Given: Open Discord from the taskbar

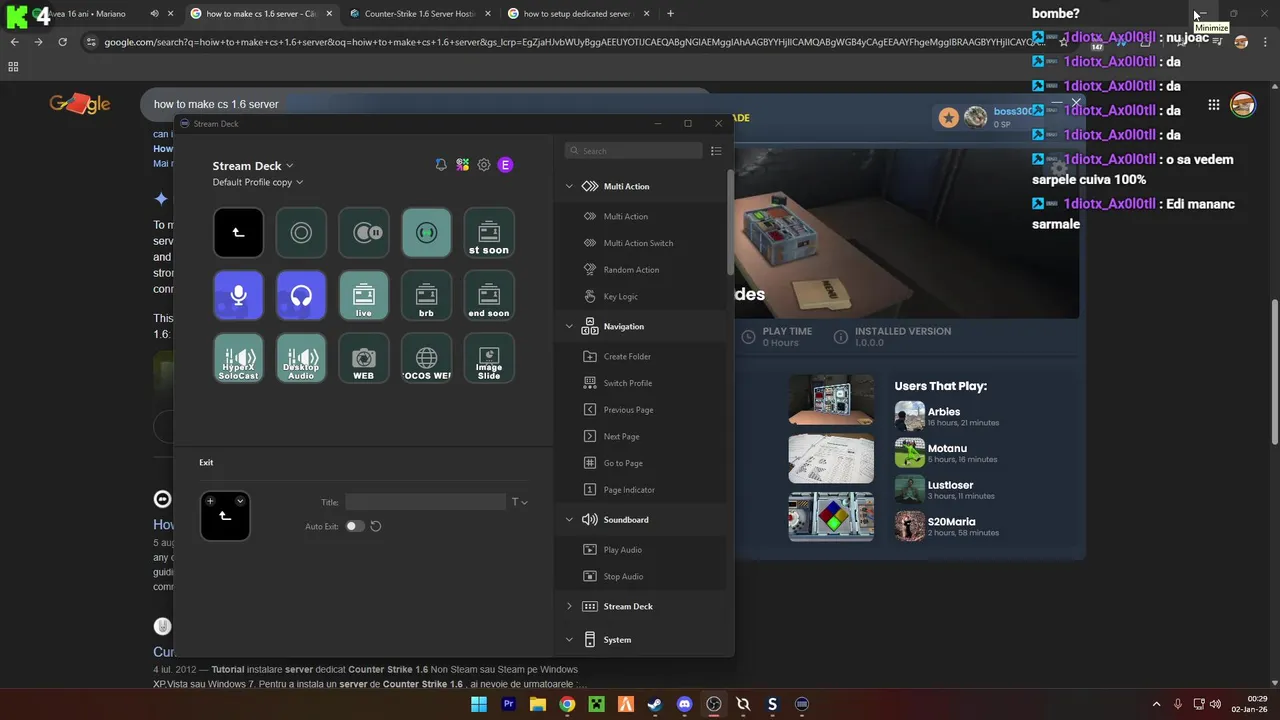Looking at the screenshot, I should (x=684, y=704).
